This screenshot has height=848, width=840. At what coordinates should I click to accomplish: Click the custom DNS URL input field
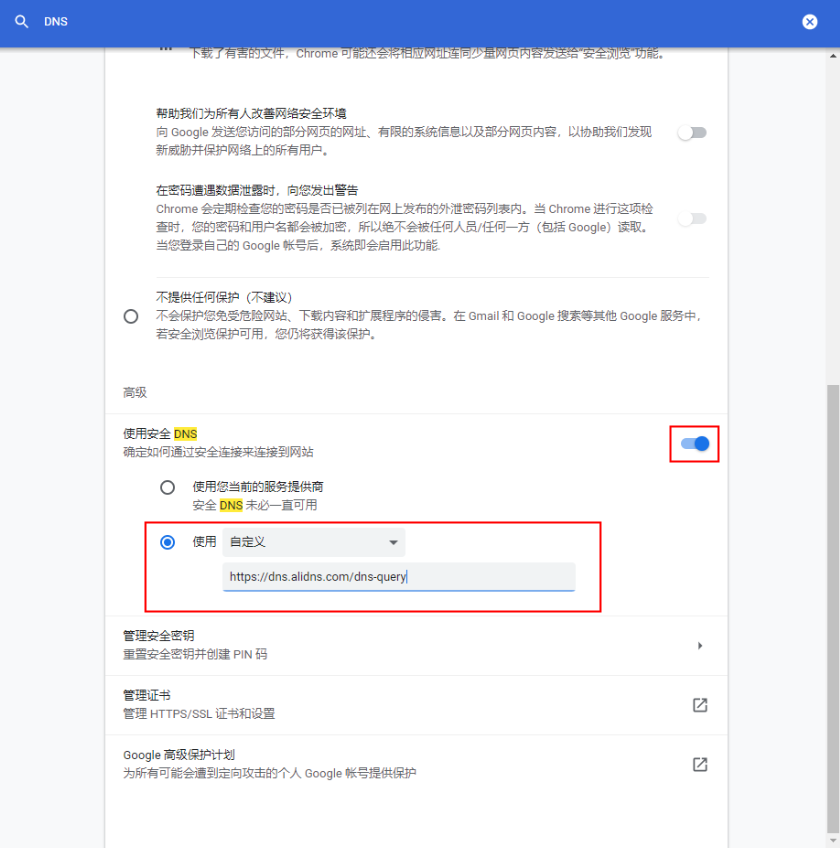(398, 577)
